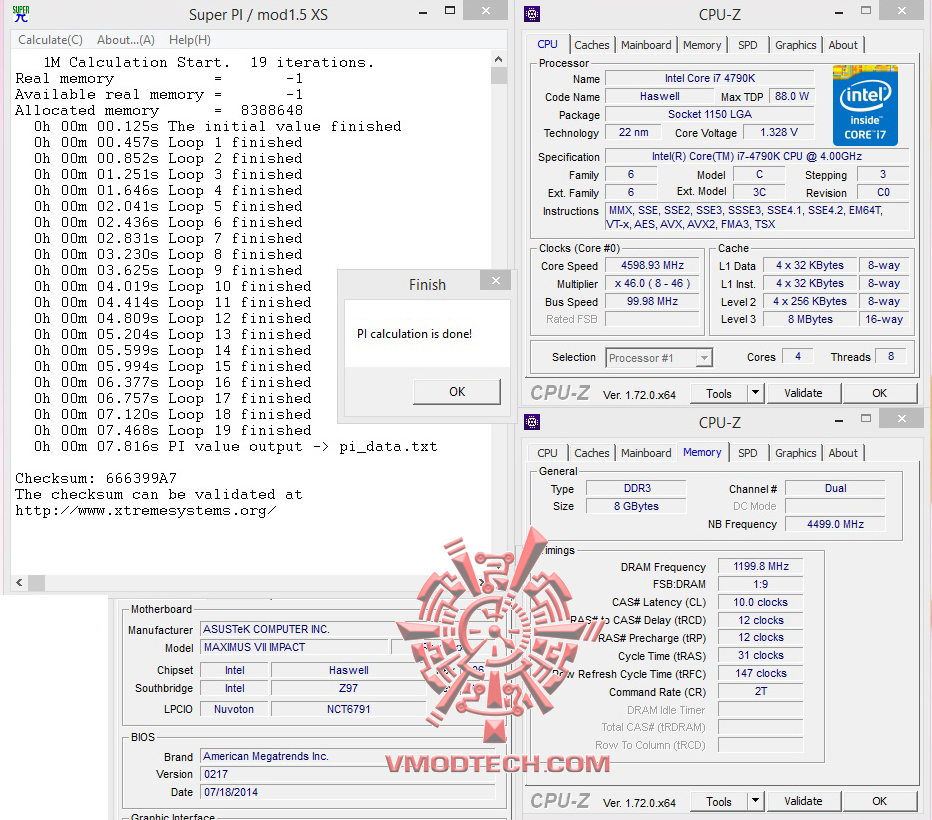The image size is (932, 820).
Task: Open the Help(H) menu in Super PI
Action: click(x=190, y=40)
